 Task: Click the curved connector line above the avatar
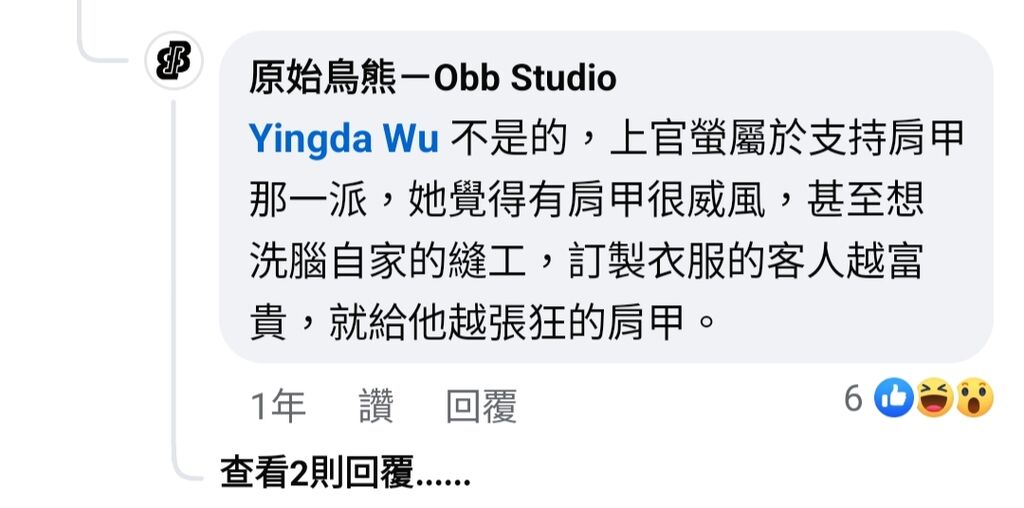point(103,33)
